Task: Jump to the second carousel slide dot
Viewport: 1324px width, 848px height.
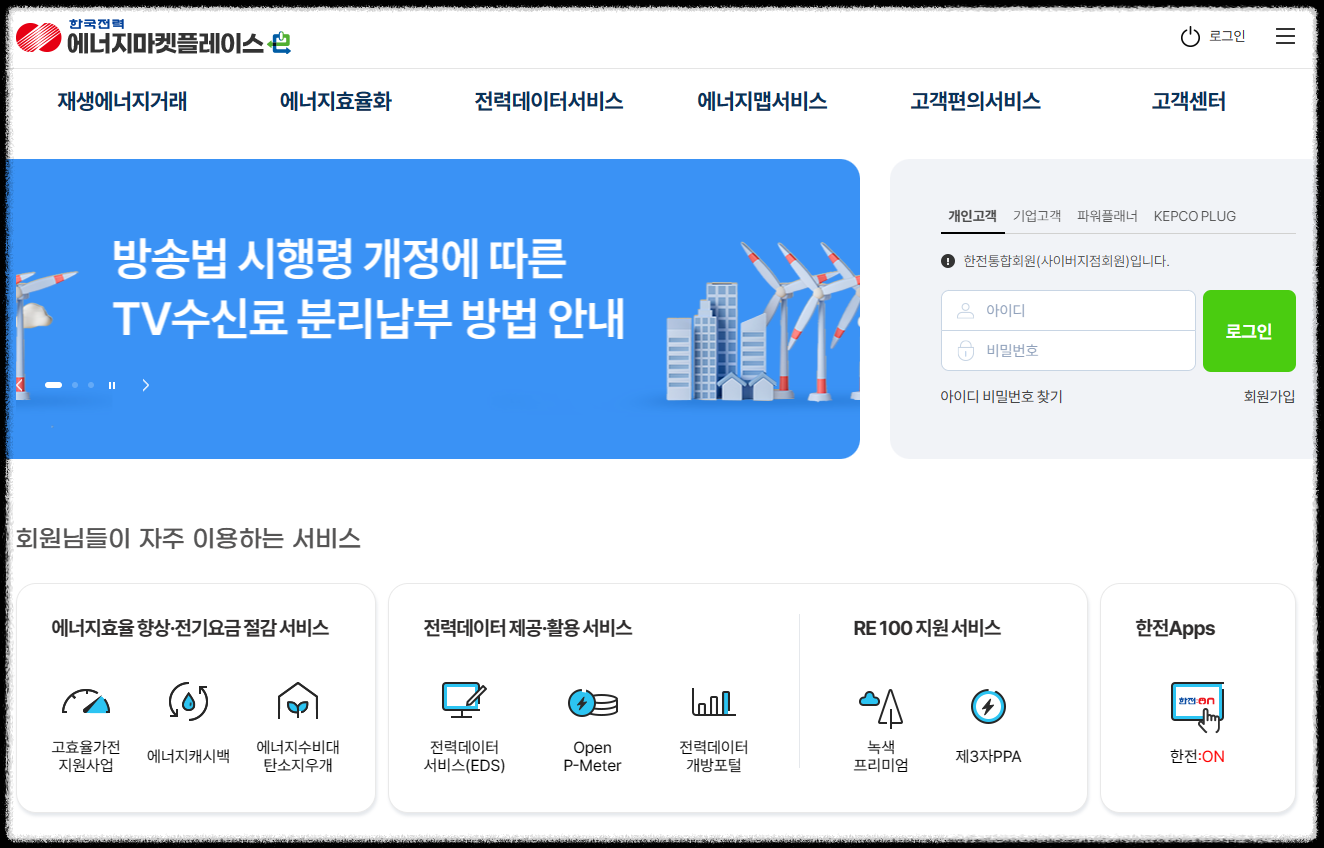Action: 73,384
